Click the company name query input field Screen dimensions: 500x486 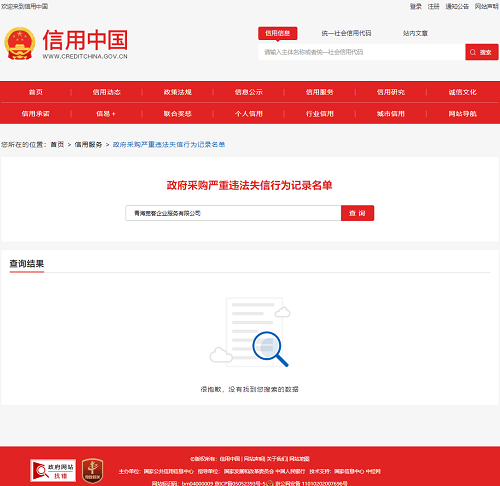(233, 213)
